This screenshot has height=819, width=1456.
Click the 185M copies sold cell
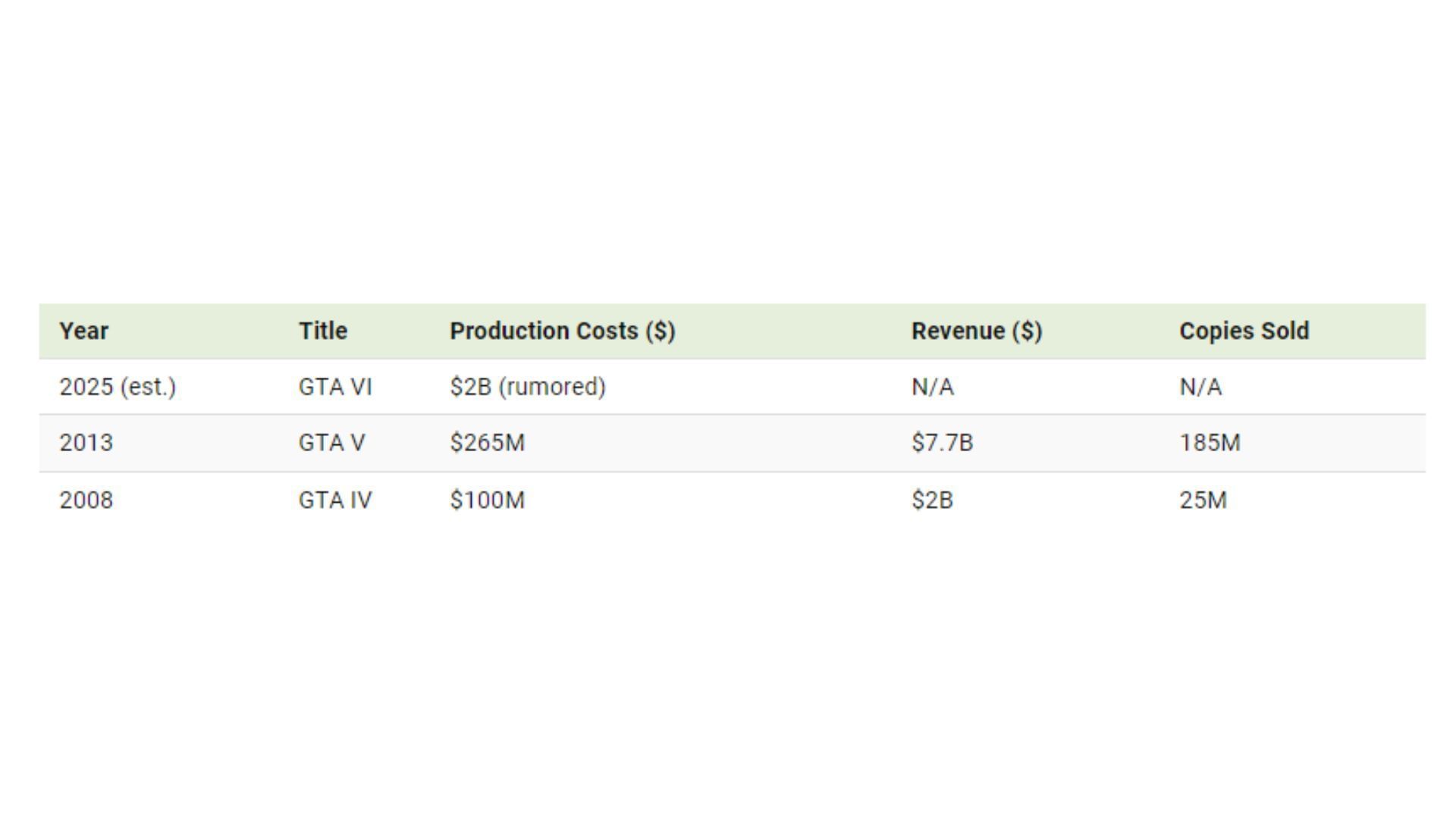(1210, 443)
